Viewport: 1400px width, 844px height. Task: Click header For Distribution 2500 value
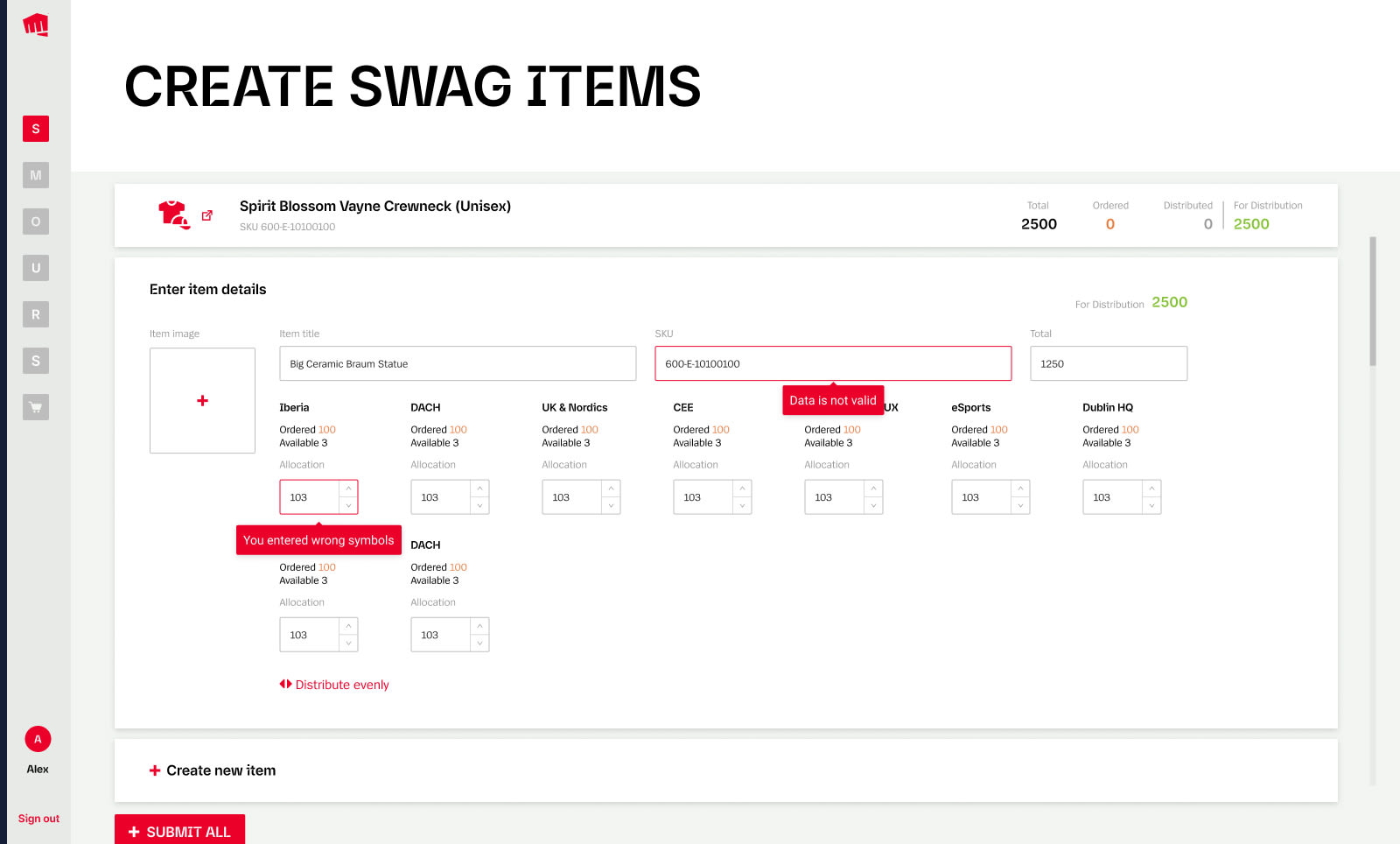coord(1251,224)
